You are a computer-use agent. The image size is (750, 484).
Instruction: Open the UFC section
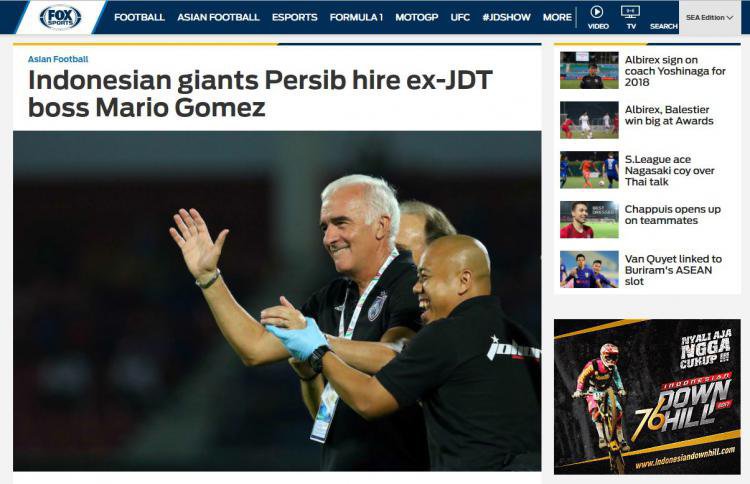point(460,17)
